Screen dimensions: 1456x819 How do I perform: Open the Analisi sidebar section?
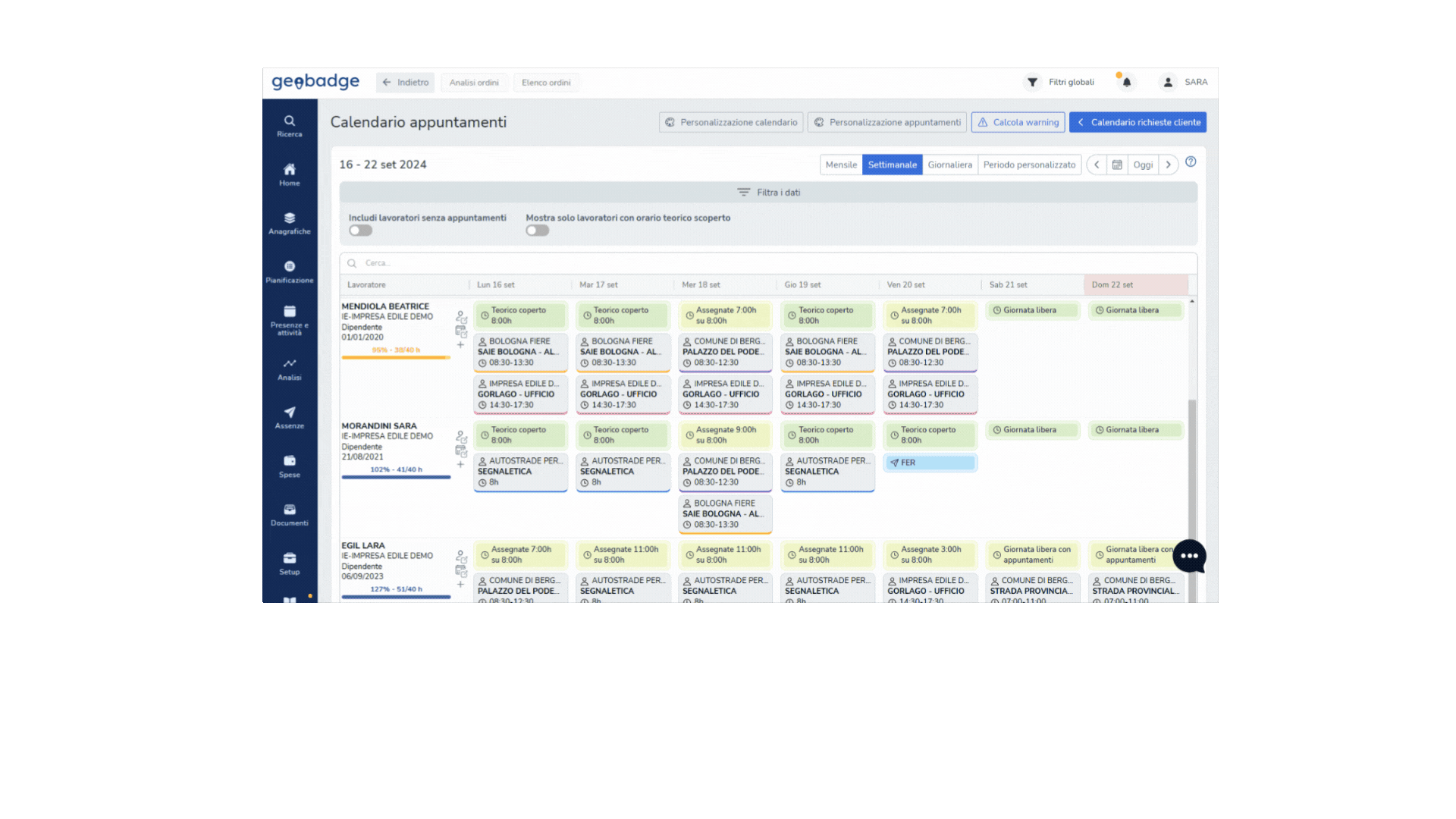290,369
